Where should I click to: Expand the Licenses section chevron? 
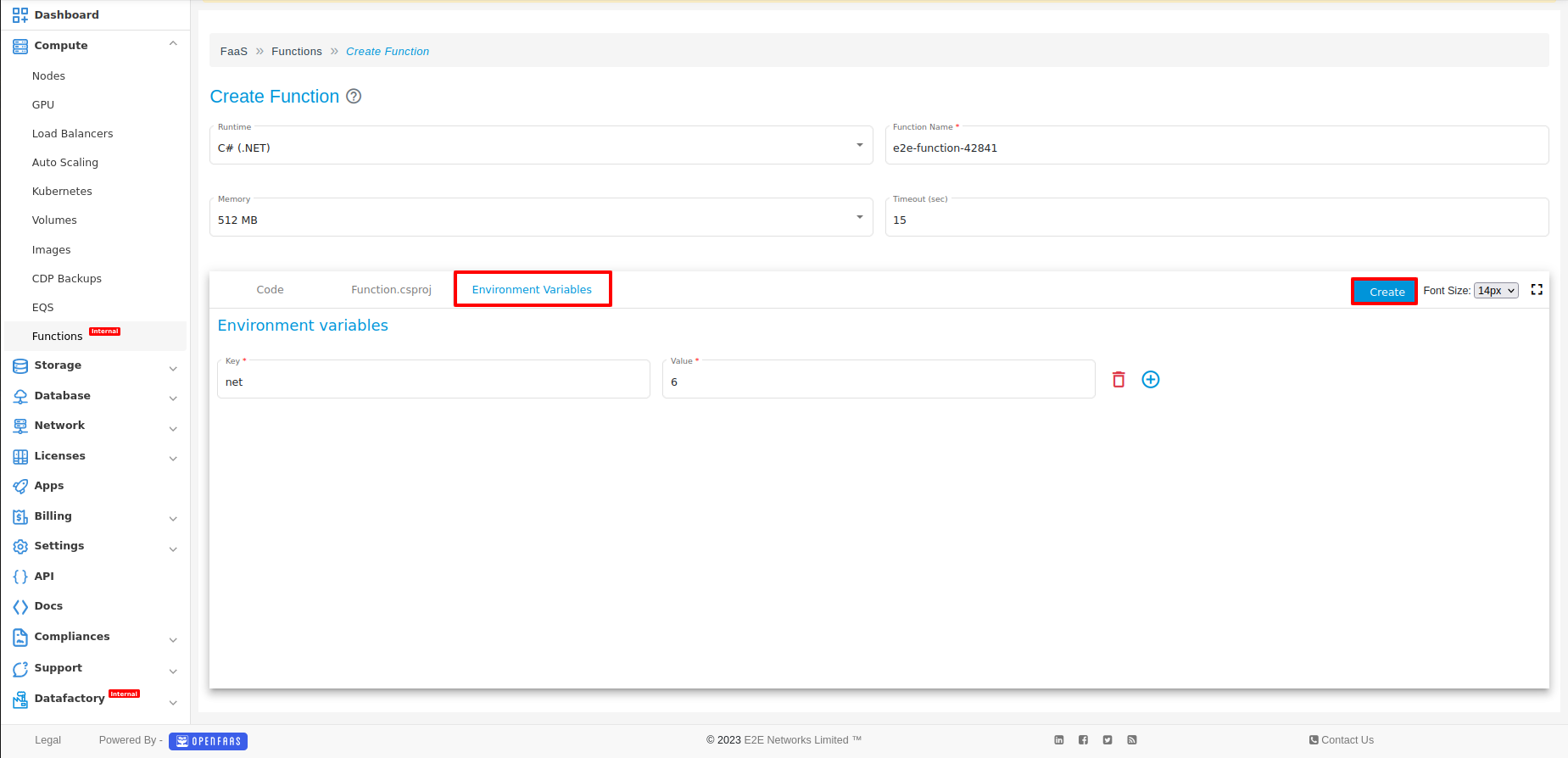(173, 458)
